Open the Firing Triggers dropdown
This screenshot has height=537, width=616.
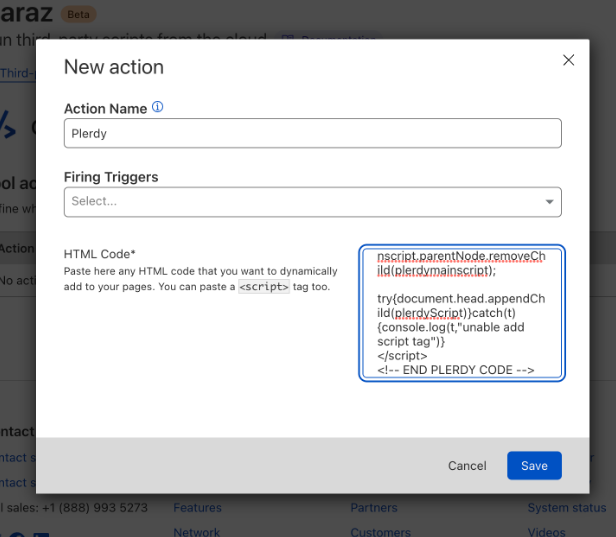click(x=313, y=202)
